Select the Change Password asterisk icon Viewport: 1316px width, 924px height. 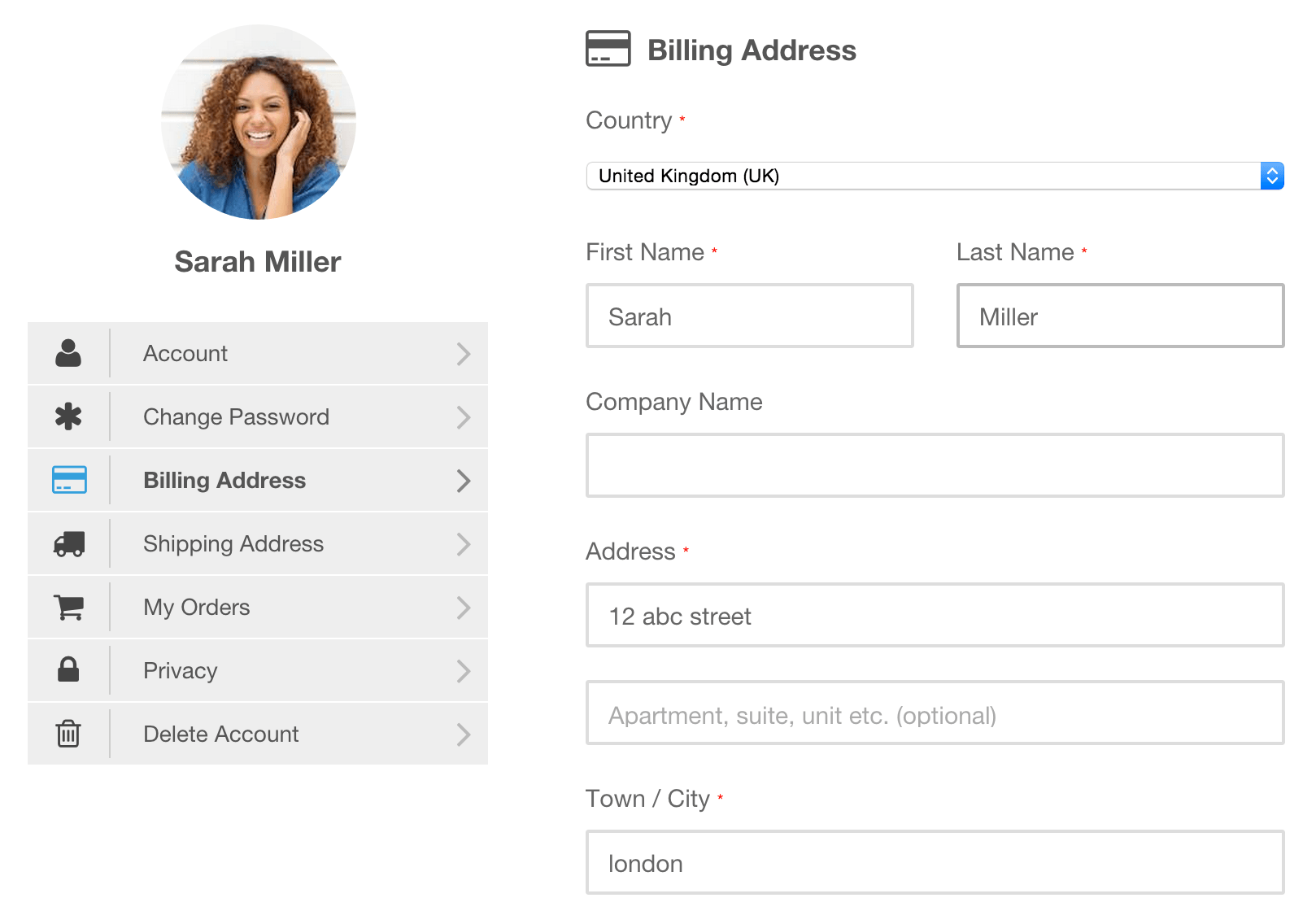point(68,416)
